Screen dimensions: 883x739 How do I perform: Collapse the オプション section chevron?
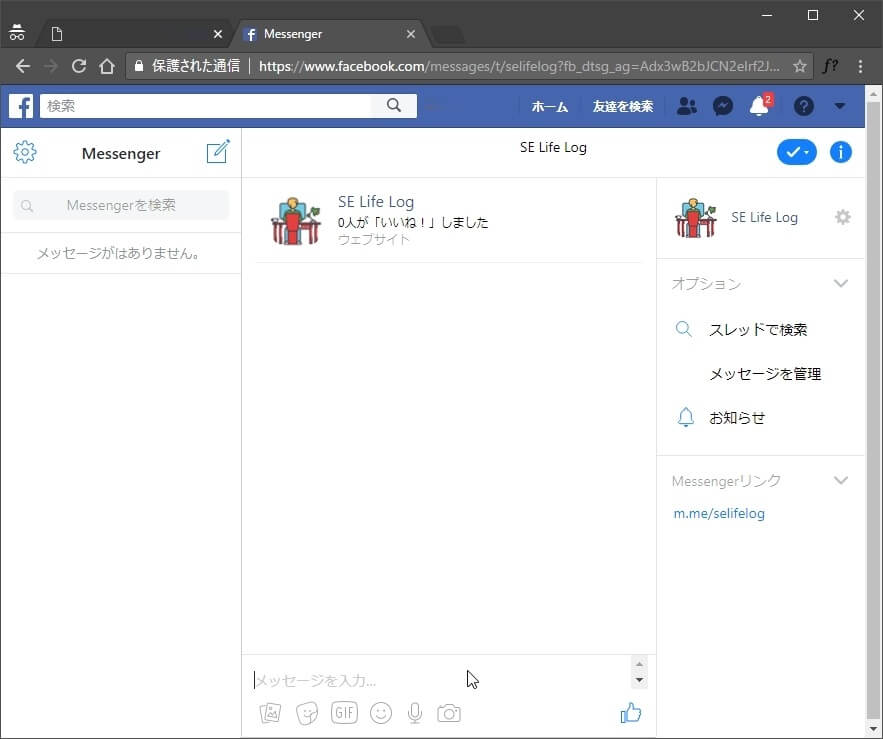841,284
